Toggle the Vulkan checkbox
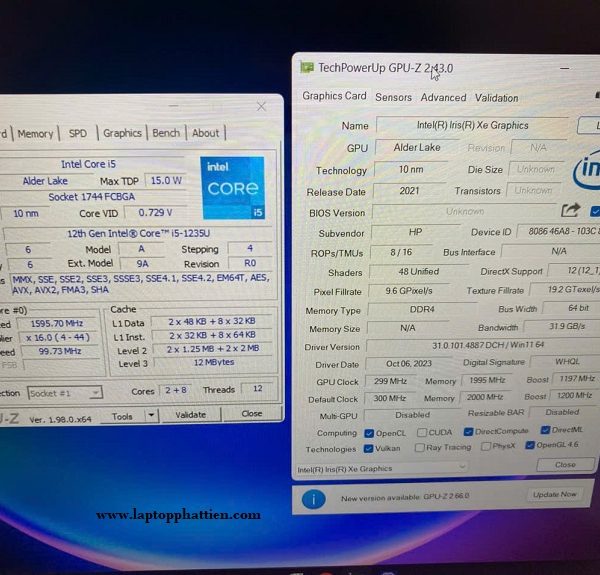Image resolution: width=600 pixels, height=575 pixels. pyautogui.click(x=368, y=448)
